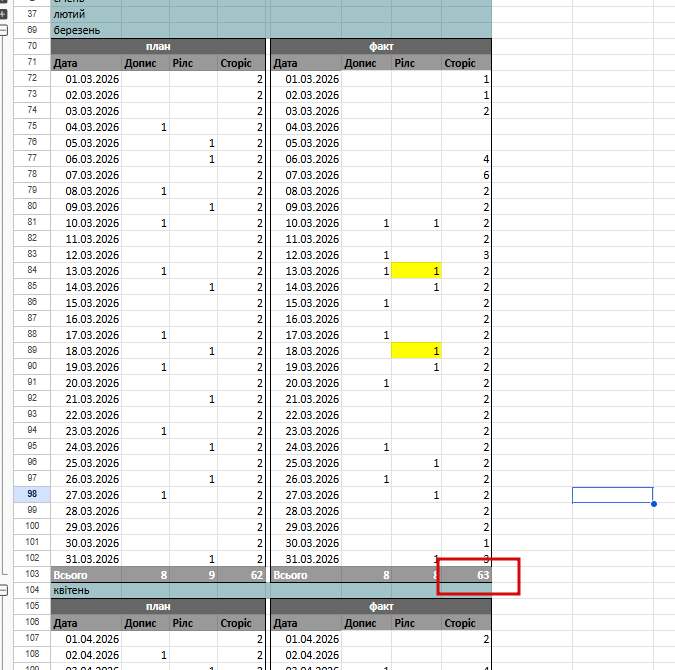Select Дата header of March факт table

tap(306, 63)
